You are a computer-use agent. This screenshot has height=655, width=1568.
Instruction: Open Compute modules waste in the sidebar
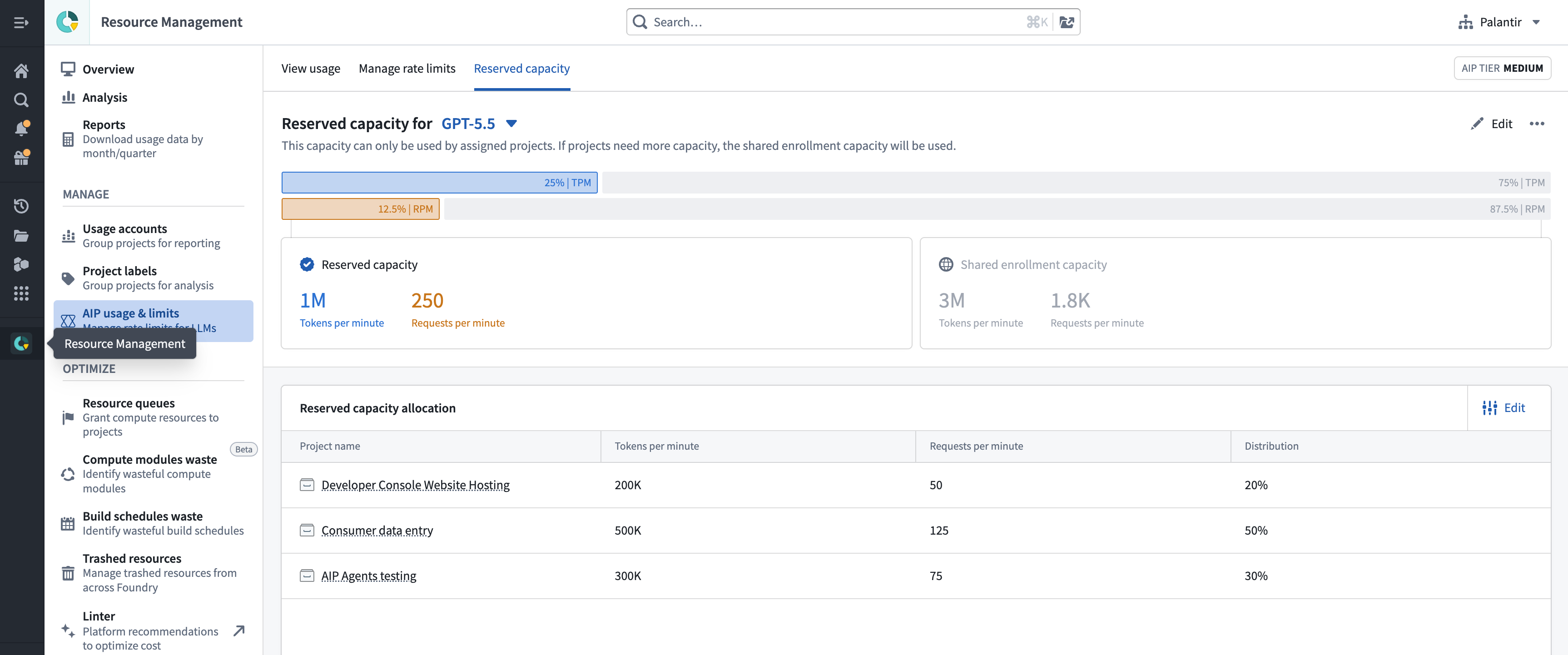pyautogui.click(x=154, y=474)
